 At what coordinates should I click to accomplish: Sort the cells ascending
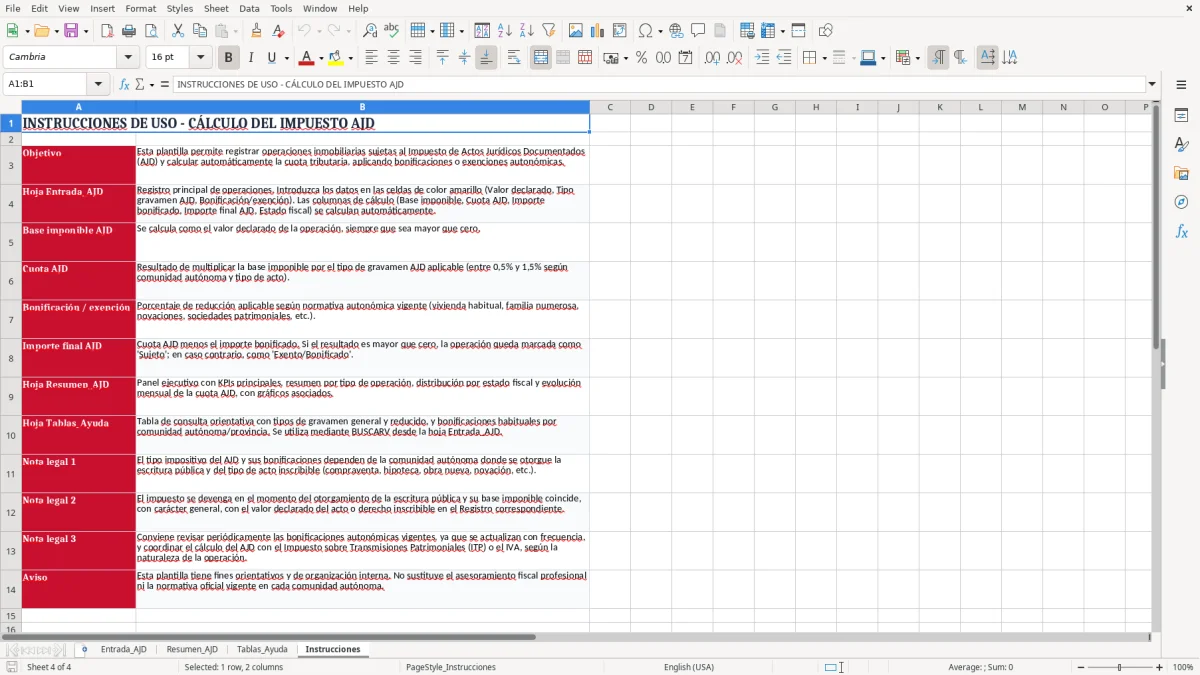click(x=505, y=31)
